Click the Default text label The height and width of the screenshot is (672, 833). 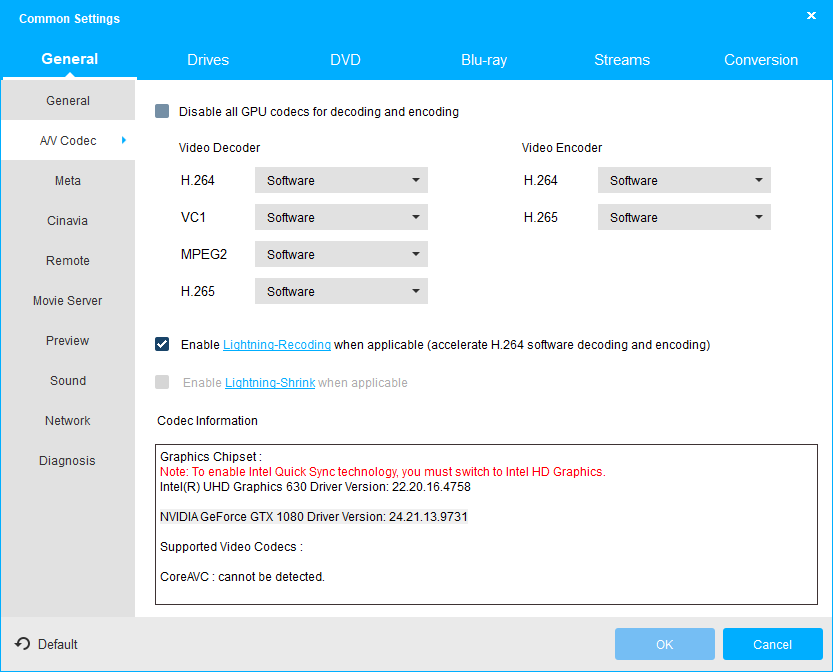(x=58, y=644)
